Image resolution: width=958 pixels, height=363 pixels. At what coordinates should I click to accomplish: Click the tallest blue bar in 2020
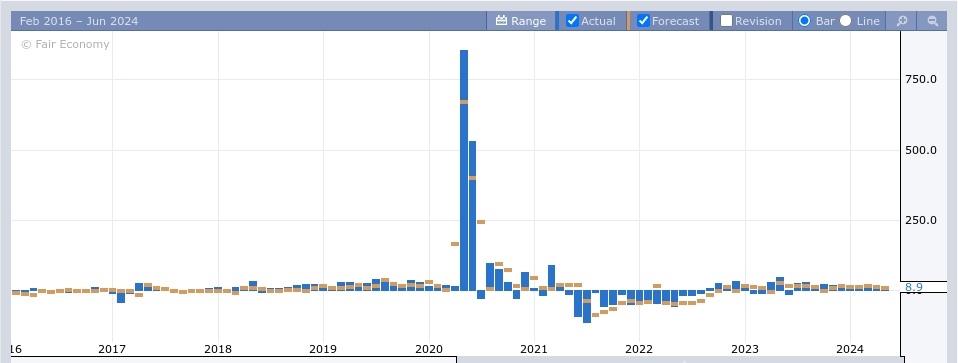(464, 170)
